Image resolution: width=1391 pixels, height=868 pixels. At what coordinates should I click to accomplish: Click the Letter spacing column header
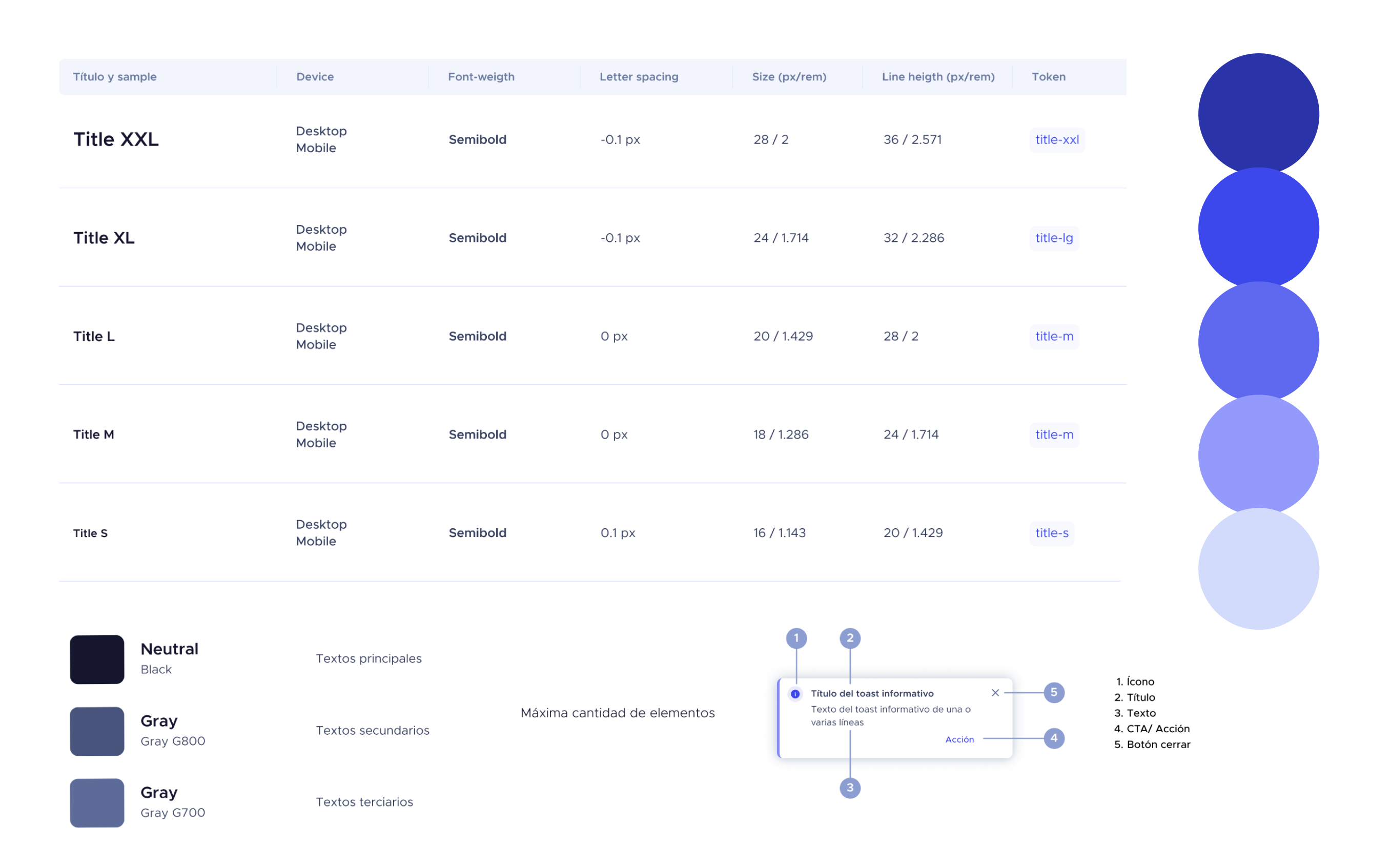point(639,77)
